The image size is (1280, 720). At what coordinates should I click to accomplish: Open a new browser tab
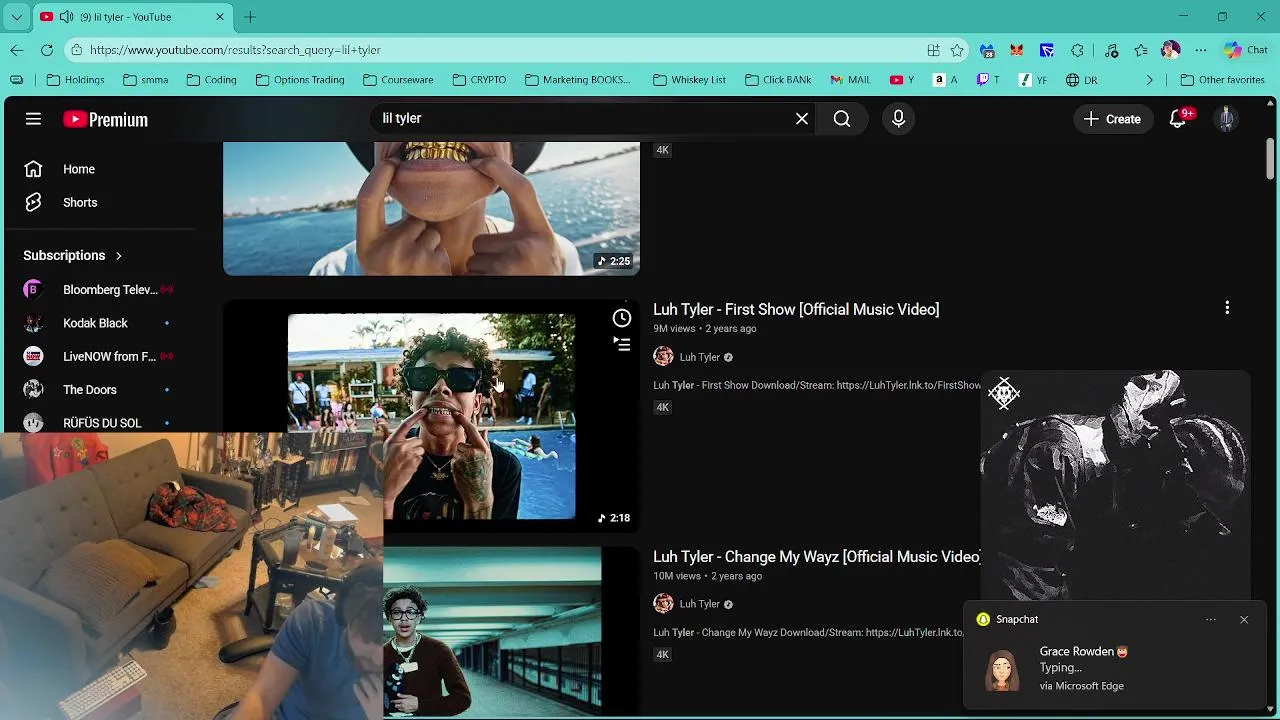(250, 17)
